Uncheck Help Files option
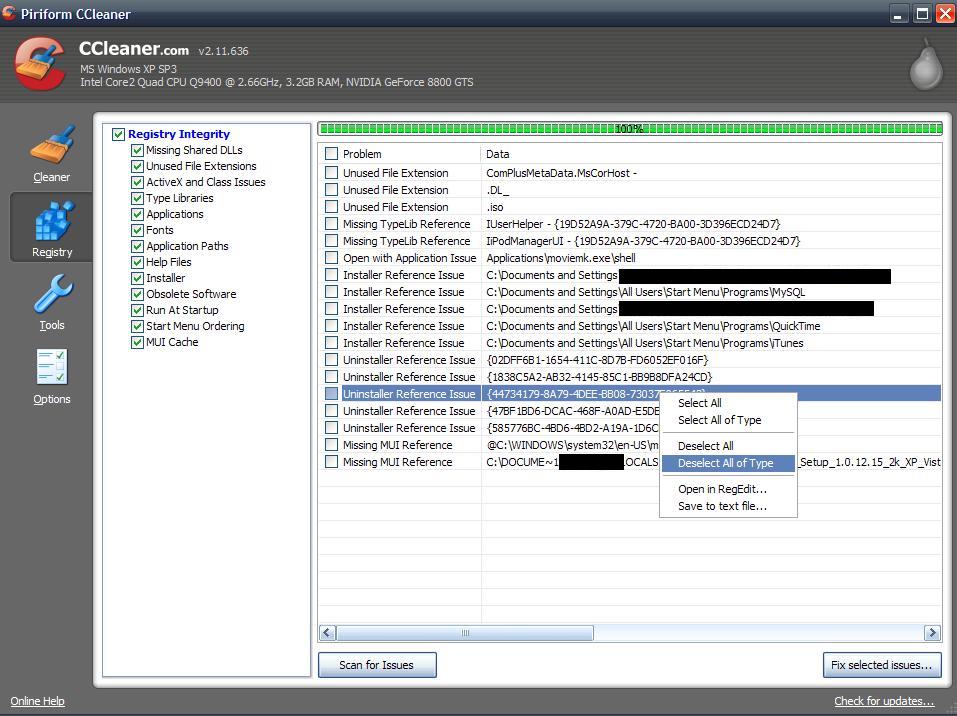 (137, 262)
